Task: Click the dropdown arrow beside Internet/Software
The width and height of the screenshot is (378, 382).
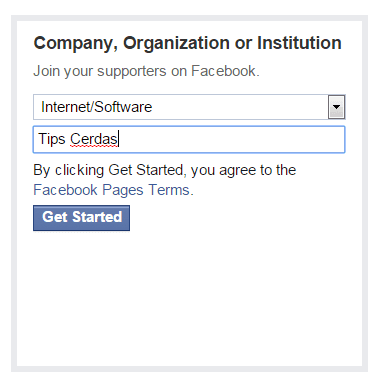Action: (x=336, y=107)
